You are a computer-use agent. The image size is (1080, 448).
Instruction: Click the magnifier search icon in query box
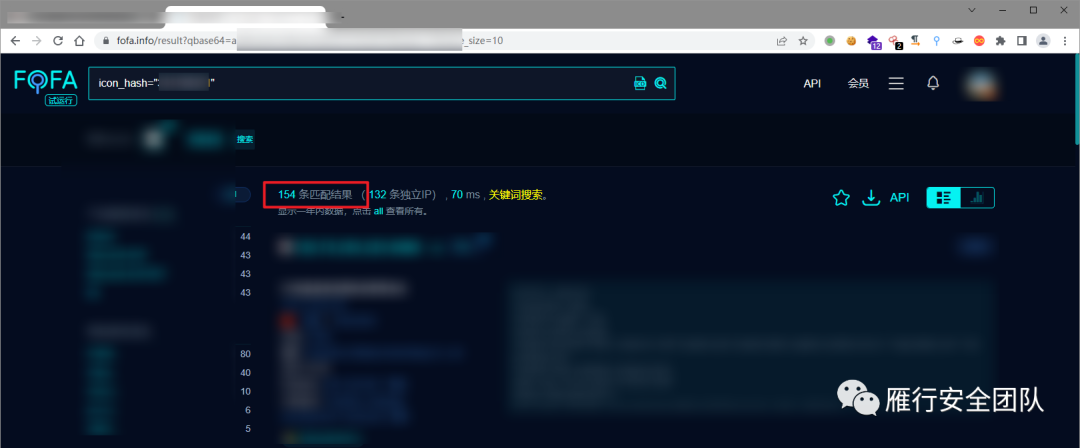point(661,83)
